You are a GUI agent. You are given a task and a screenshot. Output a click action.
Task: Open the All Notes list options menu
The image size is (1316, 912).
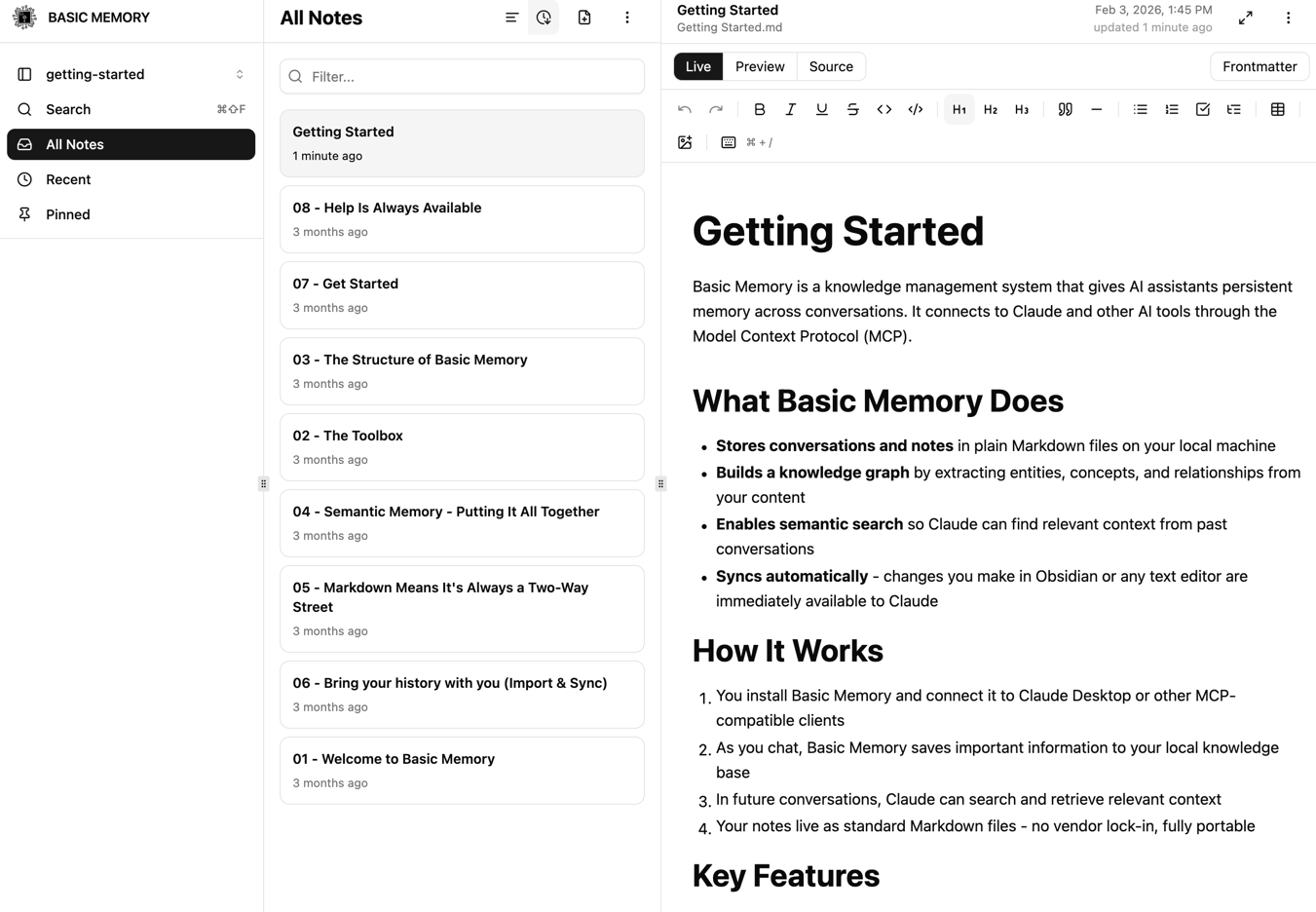(x=627, y=18)
